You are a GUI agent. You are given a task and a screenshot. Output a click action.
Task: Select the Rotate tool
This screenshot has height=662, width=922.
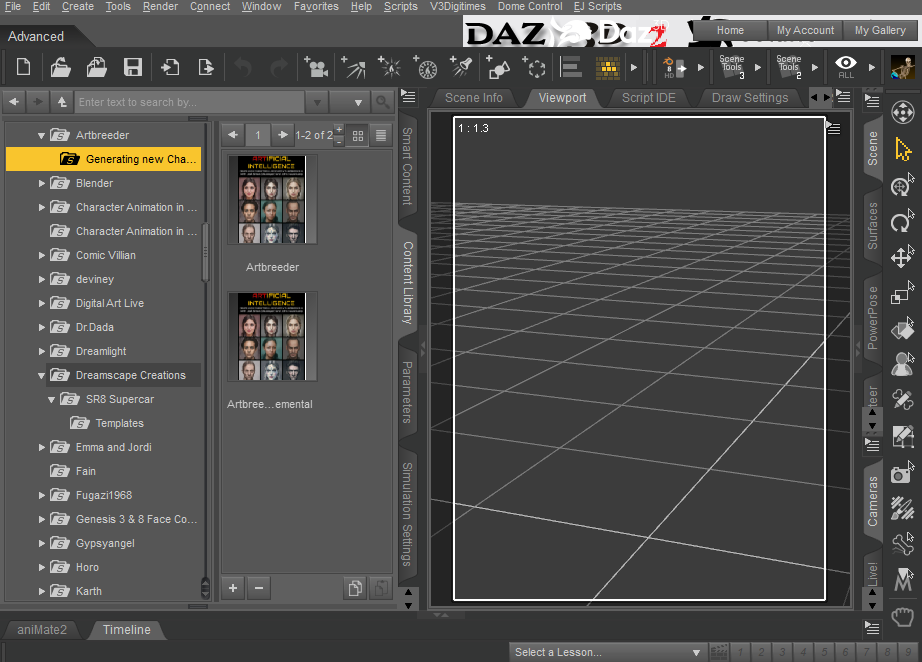pos(903,222)
